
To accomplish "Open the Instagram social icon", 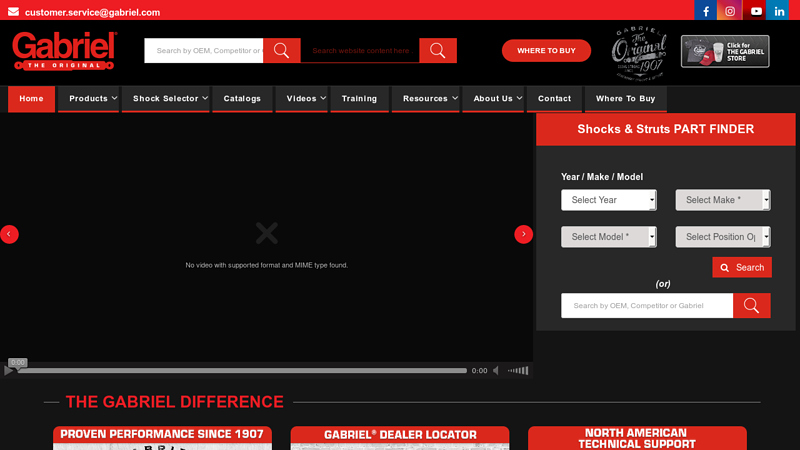I will [731, 11].
